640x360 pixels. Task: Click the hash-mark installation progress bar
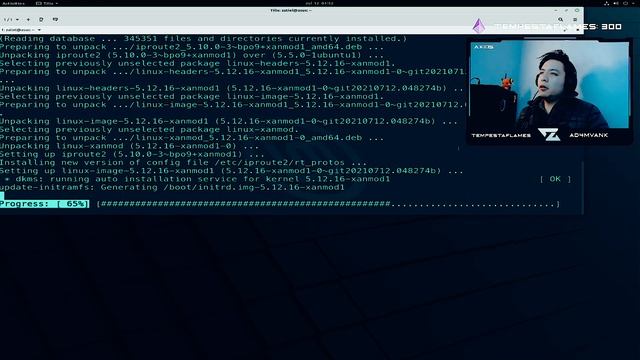(328, 204)
